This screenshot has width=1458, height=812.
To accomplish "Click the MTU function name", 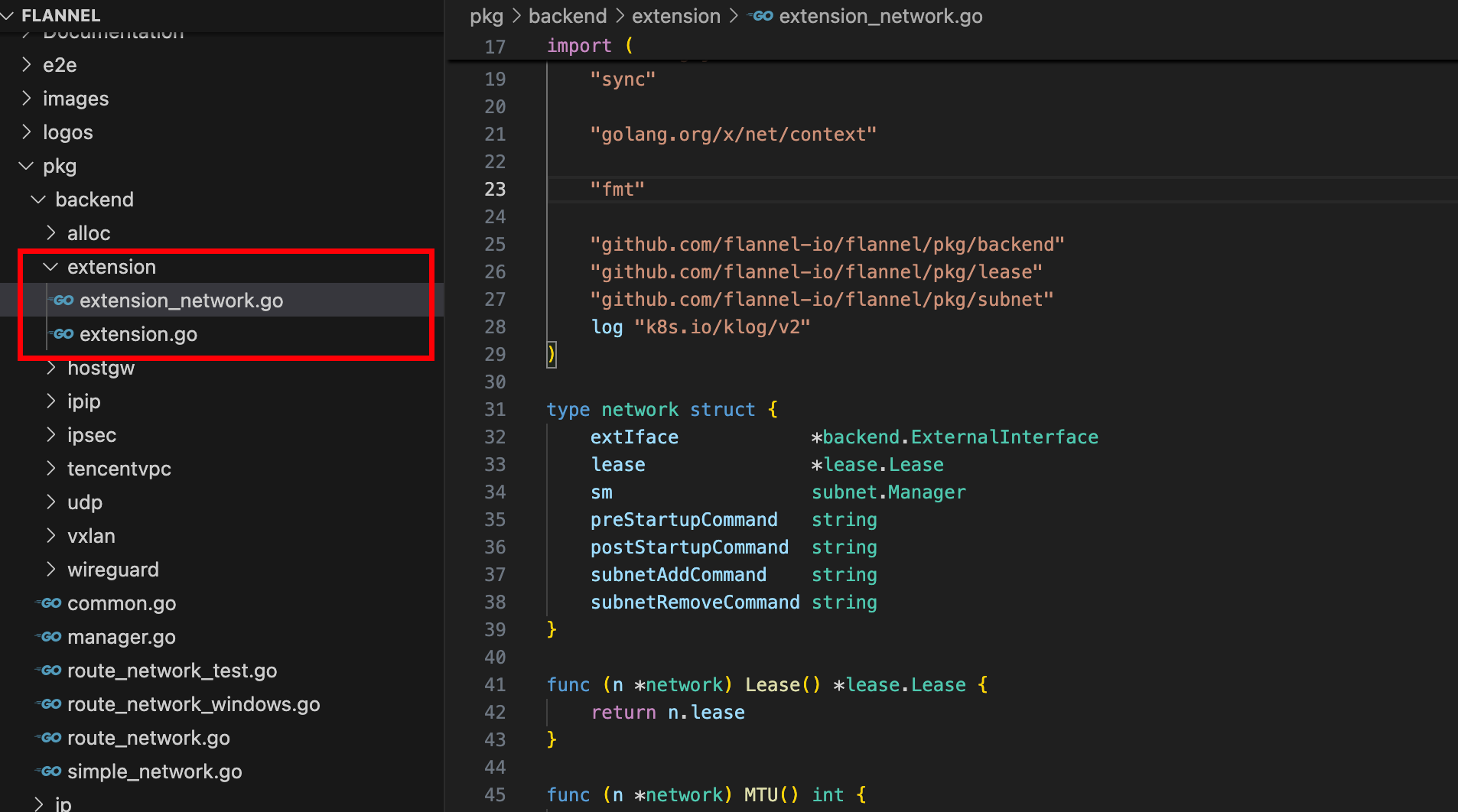I will coord(761,794).
